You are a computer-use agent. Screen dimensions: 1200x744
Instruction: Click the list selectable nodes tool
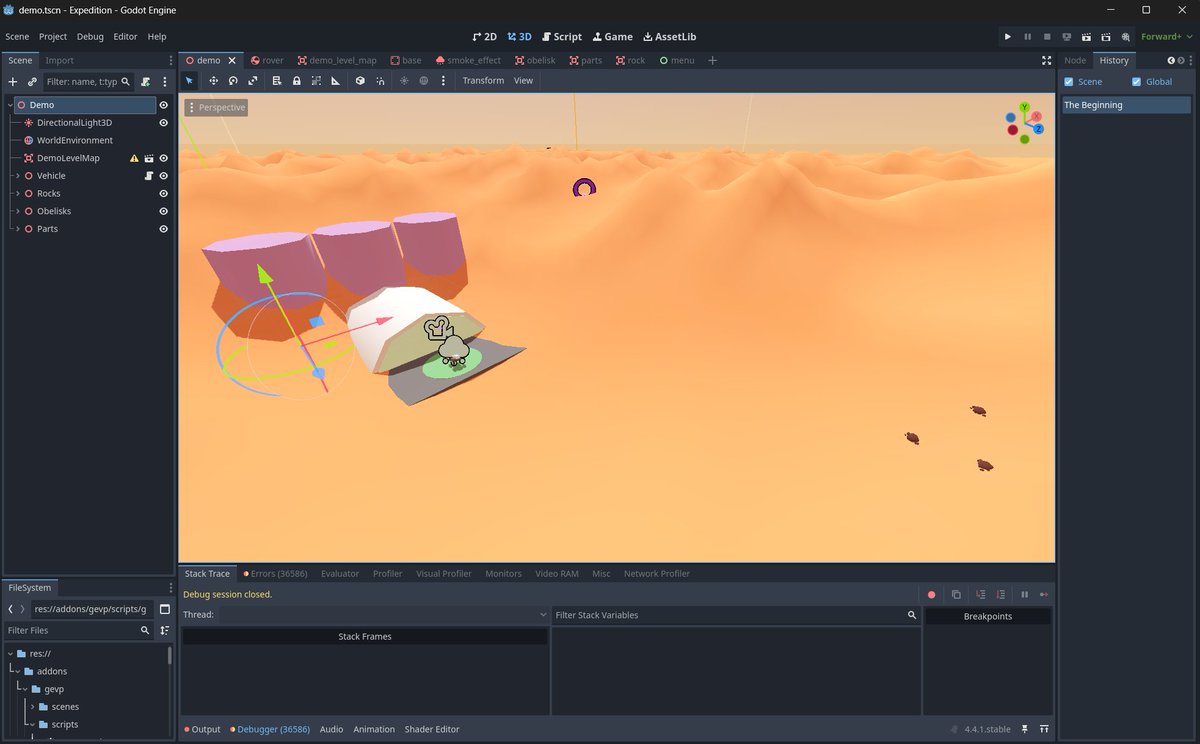277,80
